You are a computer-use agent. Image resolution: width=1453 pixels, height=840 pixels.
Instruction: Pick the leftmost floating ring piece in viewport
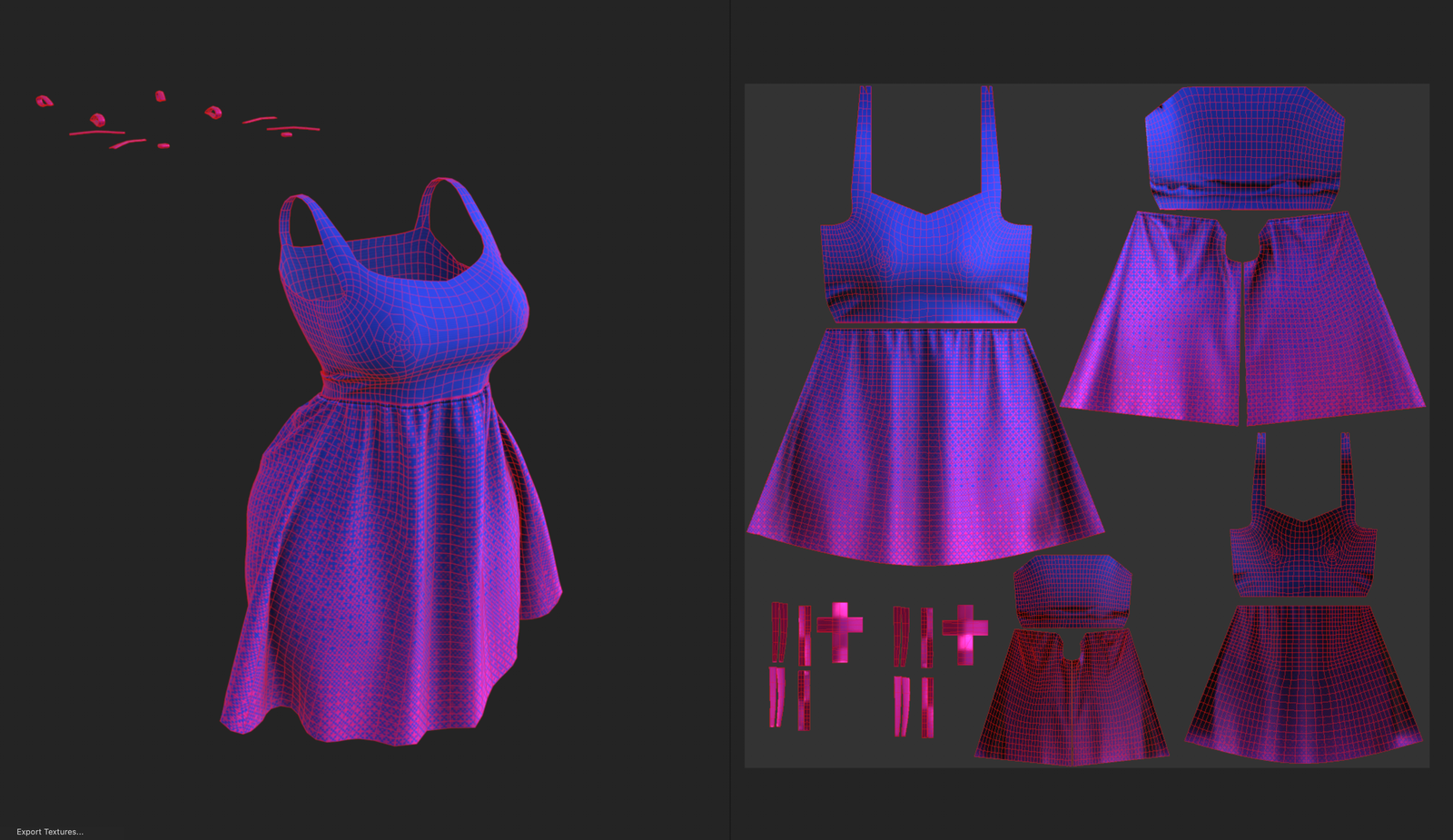[x=44, y=101]
